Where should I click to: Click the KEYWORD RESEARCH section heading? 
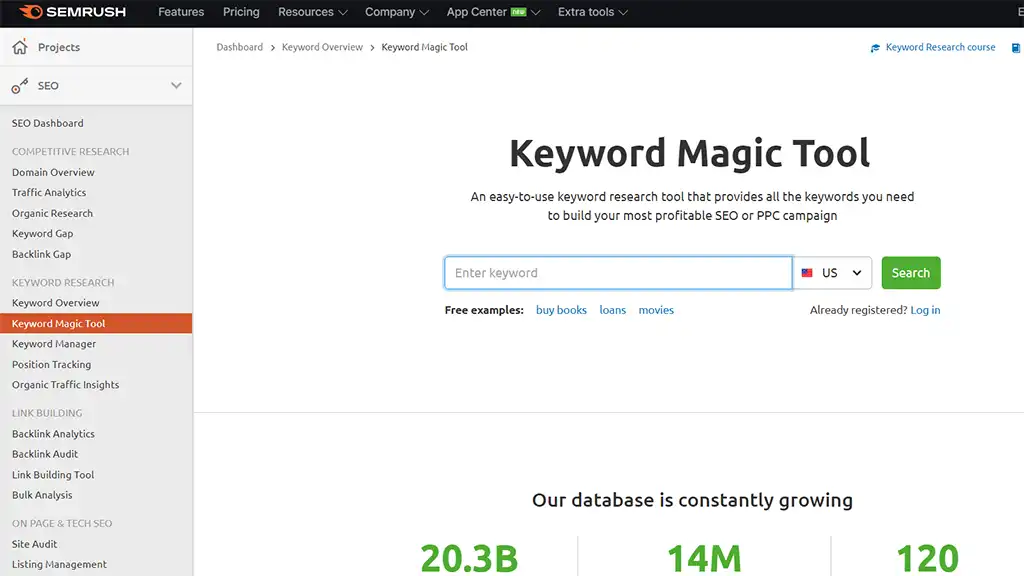(x=63, y=283)
